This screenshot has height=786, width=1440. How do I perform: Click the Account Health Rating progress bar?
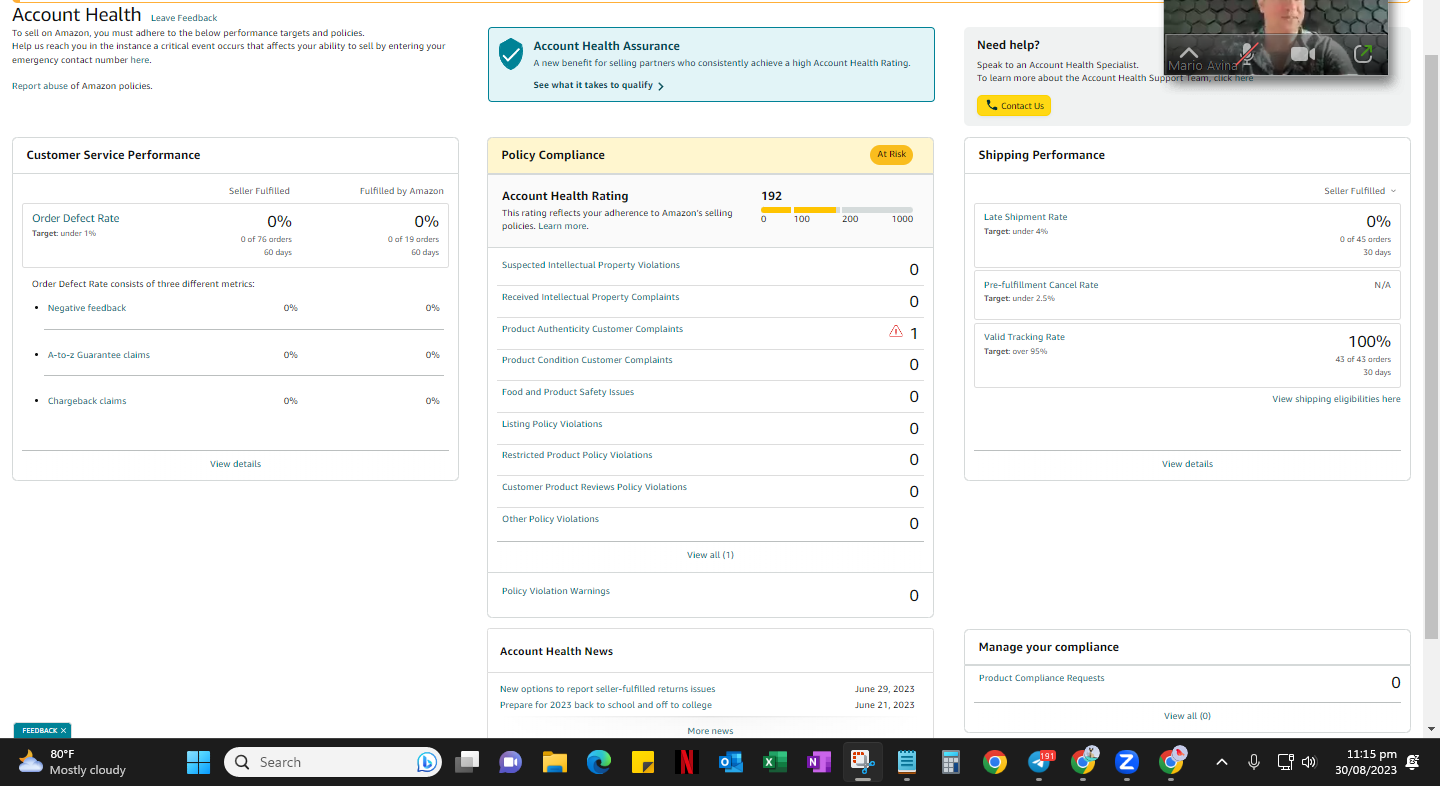click(x=837, y=210)
